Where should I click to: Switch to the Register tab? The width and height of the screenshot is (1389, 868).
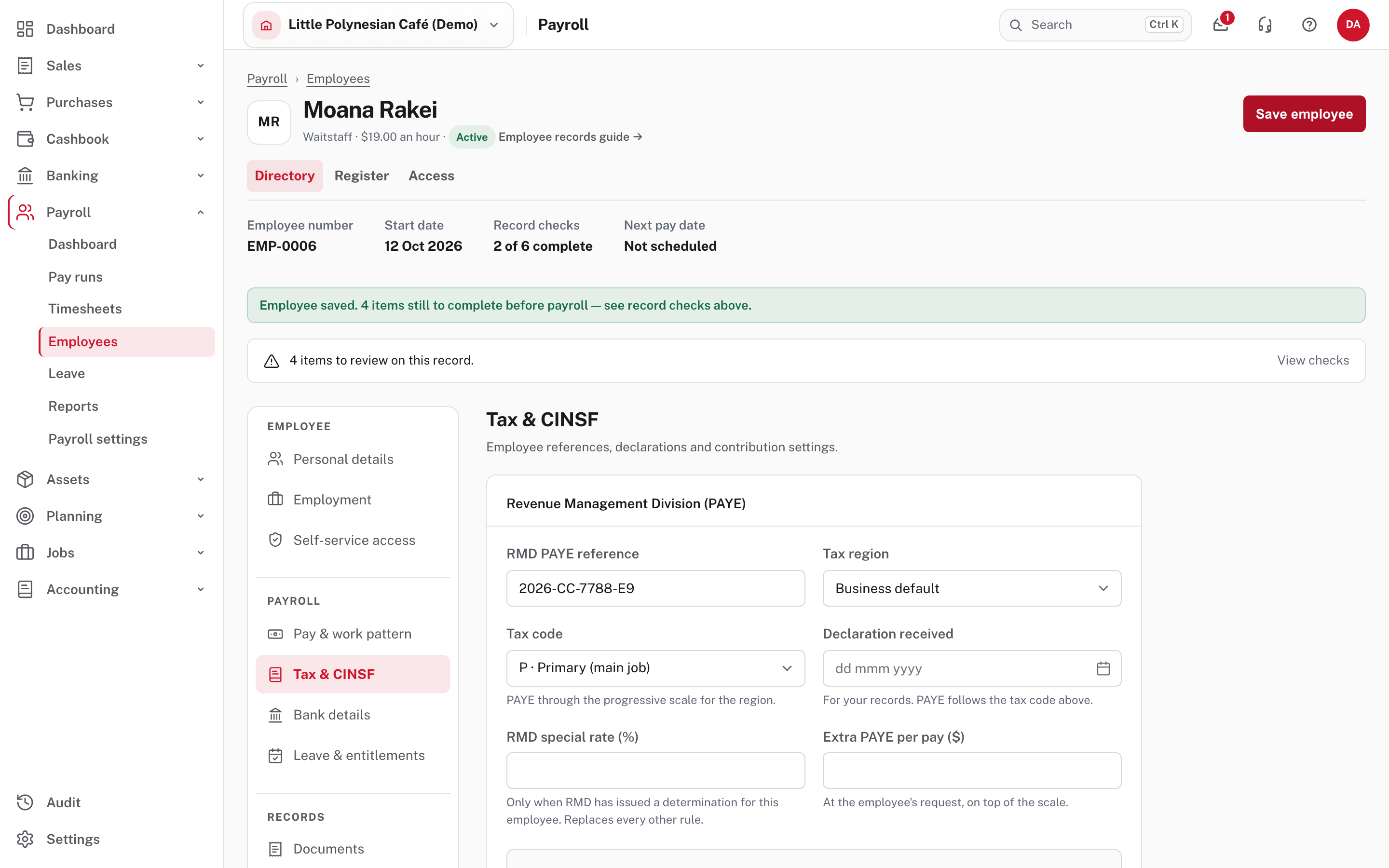tap(362, 176)
